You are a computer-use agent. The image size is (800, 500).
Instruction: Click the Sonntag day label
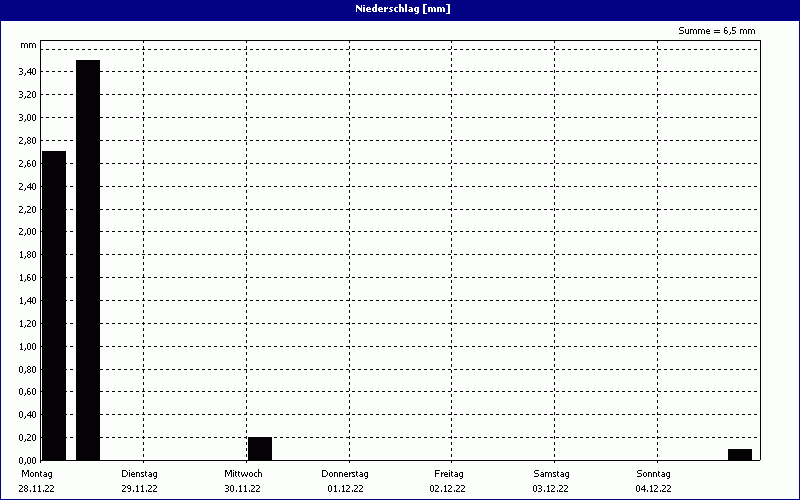(654, 473)
